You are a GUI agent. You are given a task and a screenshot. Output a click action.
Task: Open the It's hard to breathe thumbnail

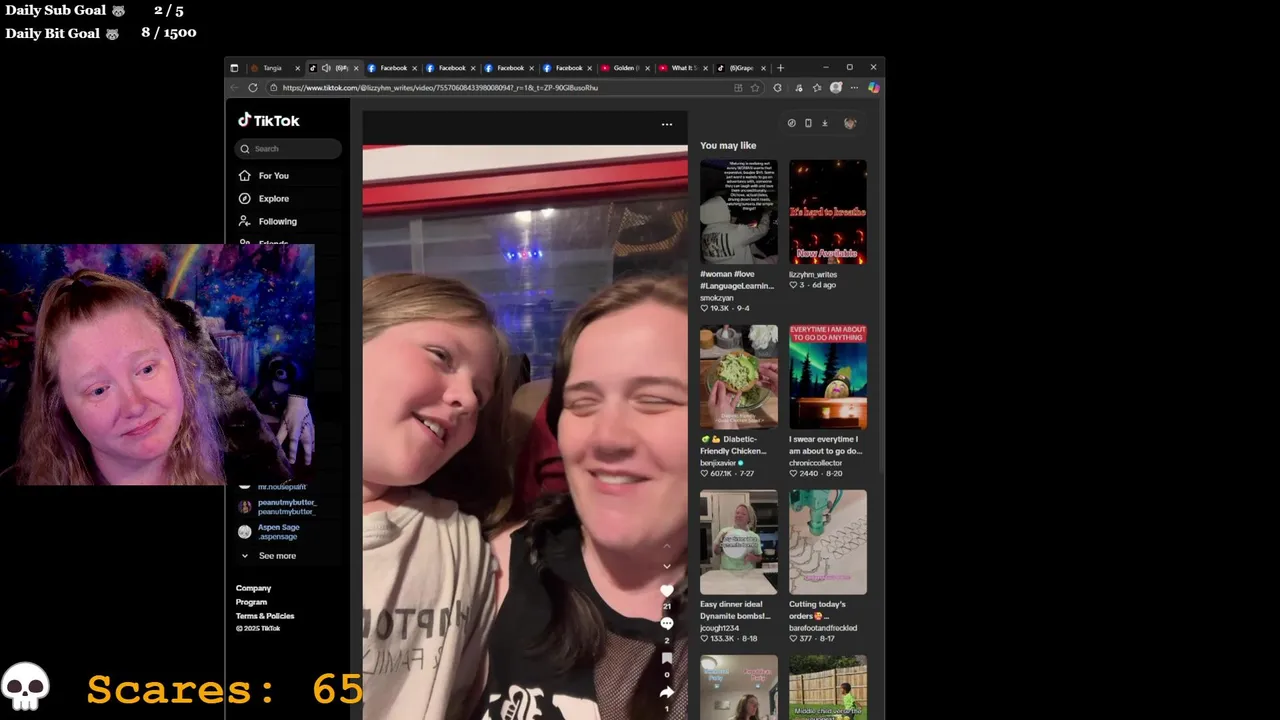(828, 212)
